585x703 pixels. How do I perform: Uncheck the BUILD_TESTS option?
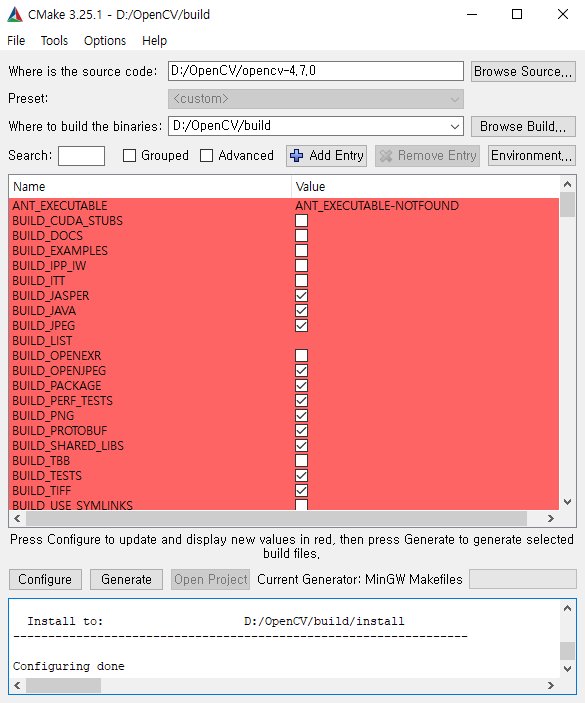(x=302, y=476)
